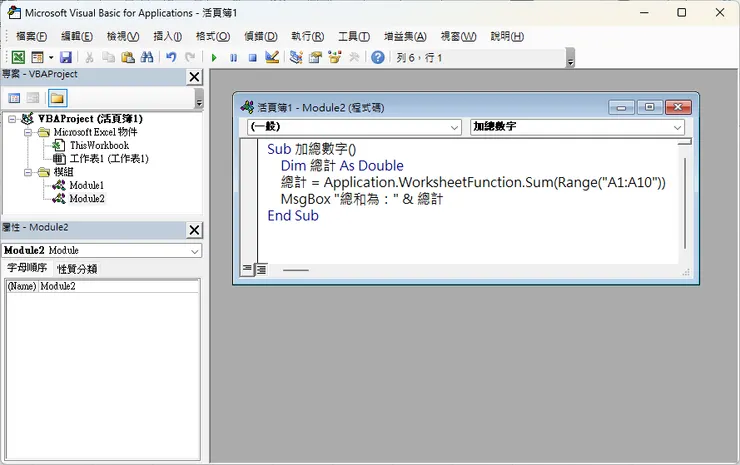
Task: Open Project Explorer toolbar icon
Action: pyautogui.click(x=296, y=58)
